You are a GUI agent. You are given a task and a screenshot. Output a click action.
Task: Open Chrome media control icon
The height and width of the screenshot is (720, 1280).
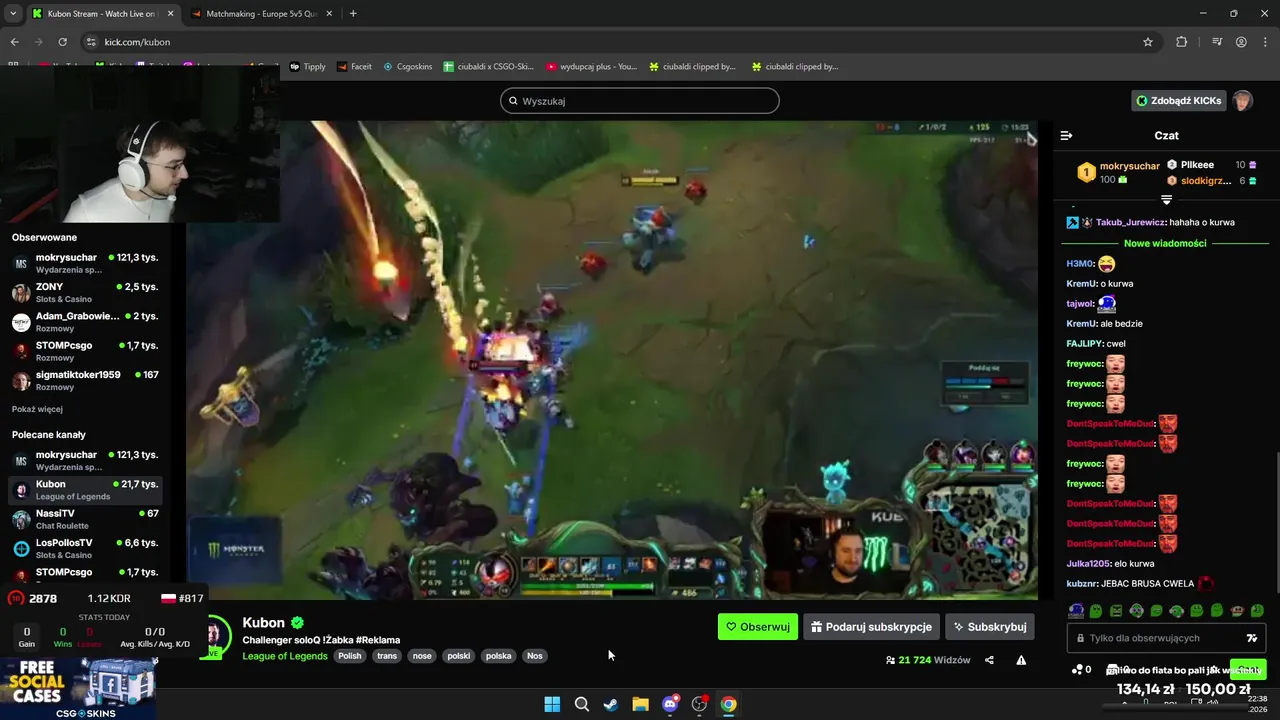(x=1217, y=42)
